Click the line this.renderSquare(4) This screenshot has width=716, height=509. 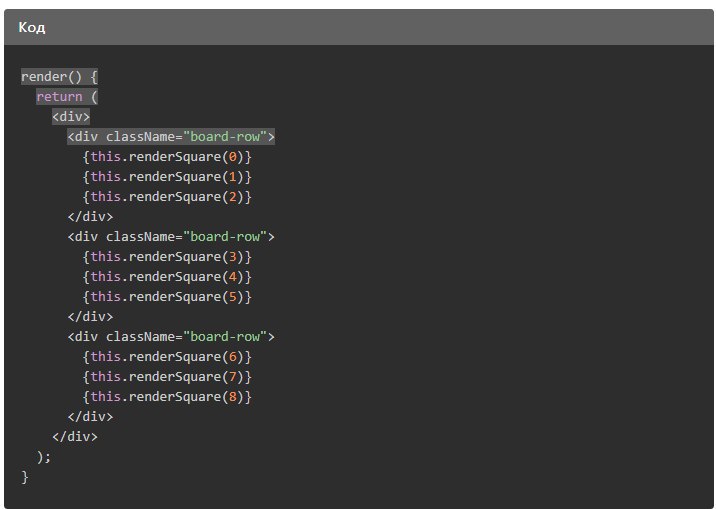click(167, 277)
